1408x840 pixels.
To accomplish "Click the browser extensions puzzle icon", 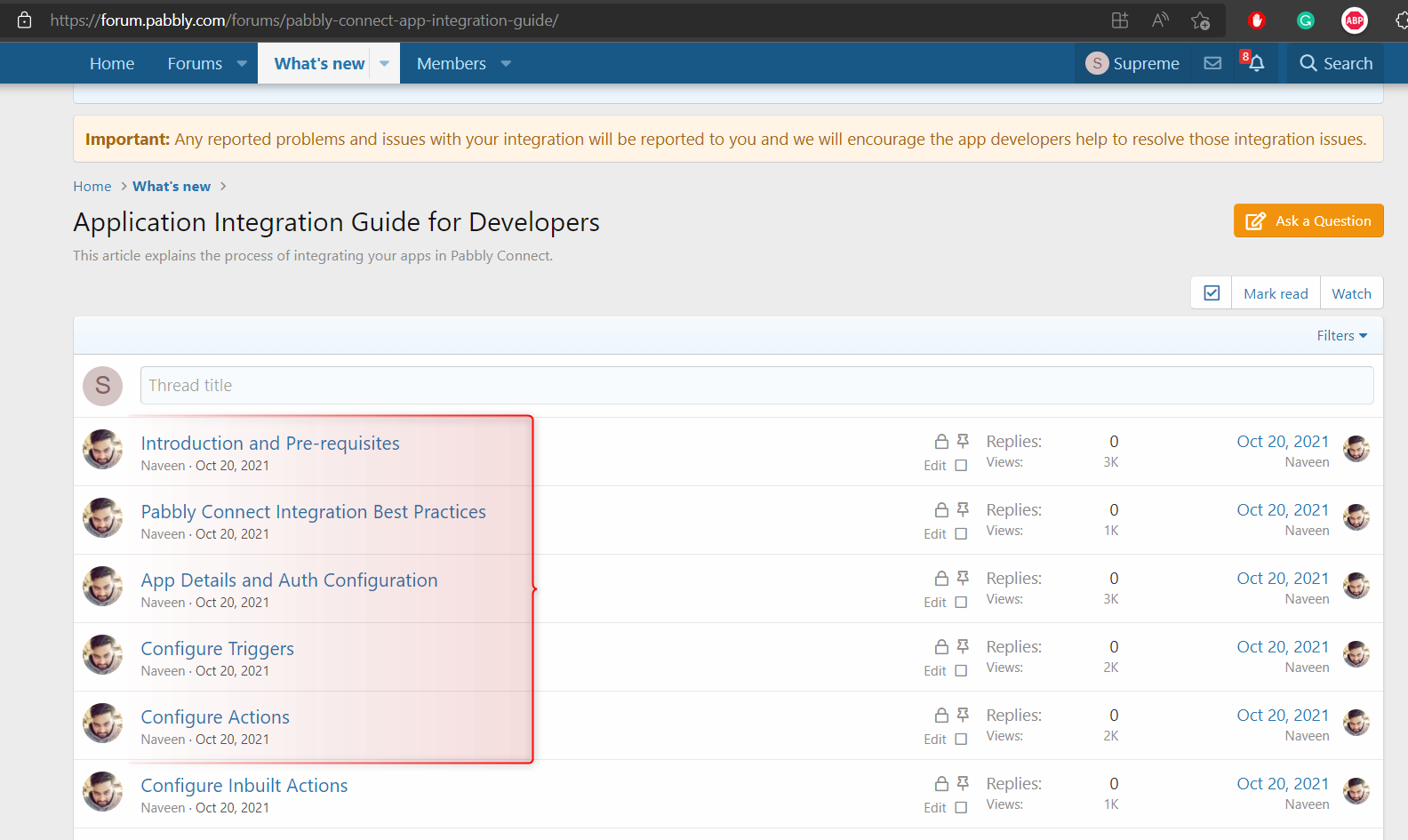I will [1401, 20].
